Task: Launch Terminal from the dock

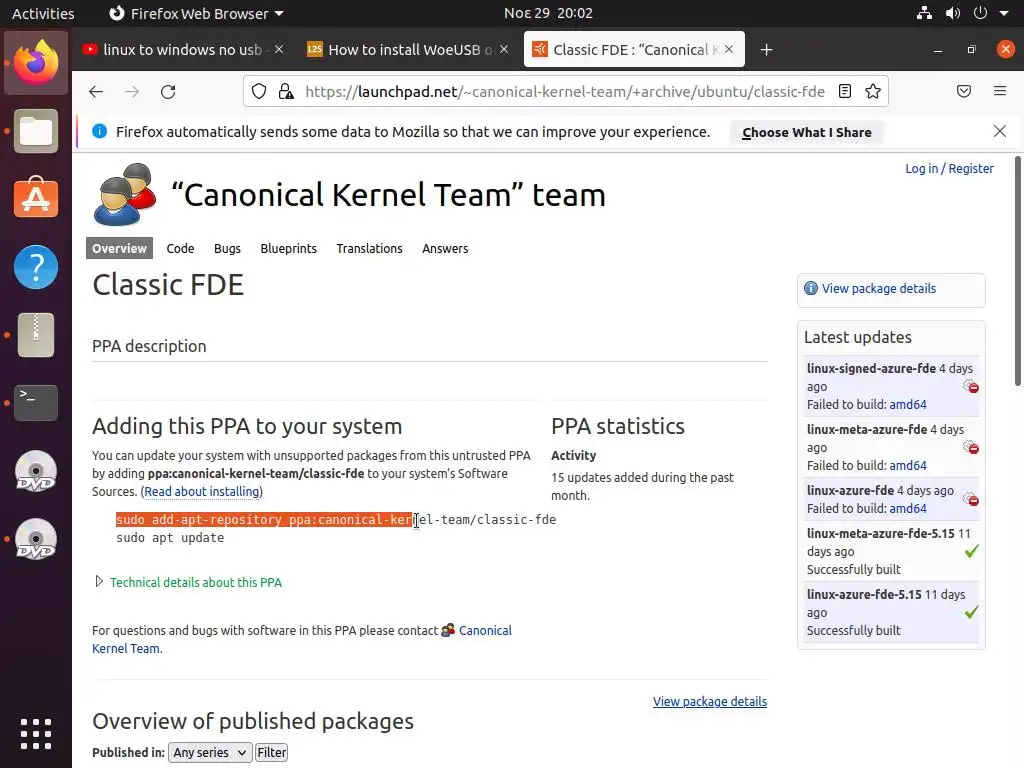Action: coord(36,402)
